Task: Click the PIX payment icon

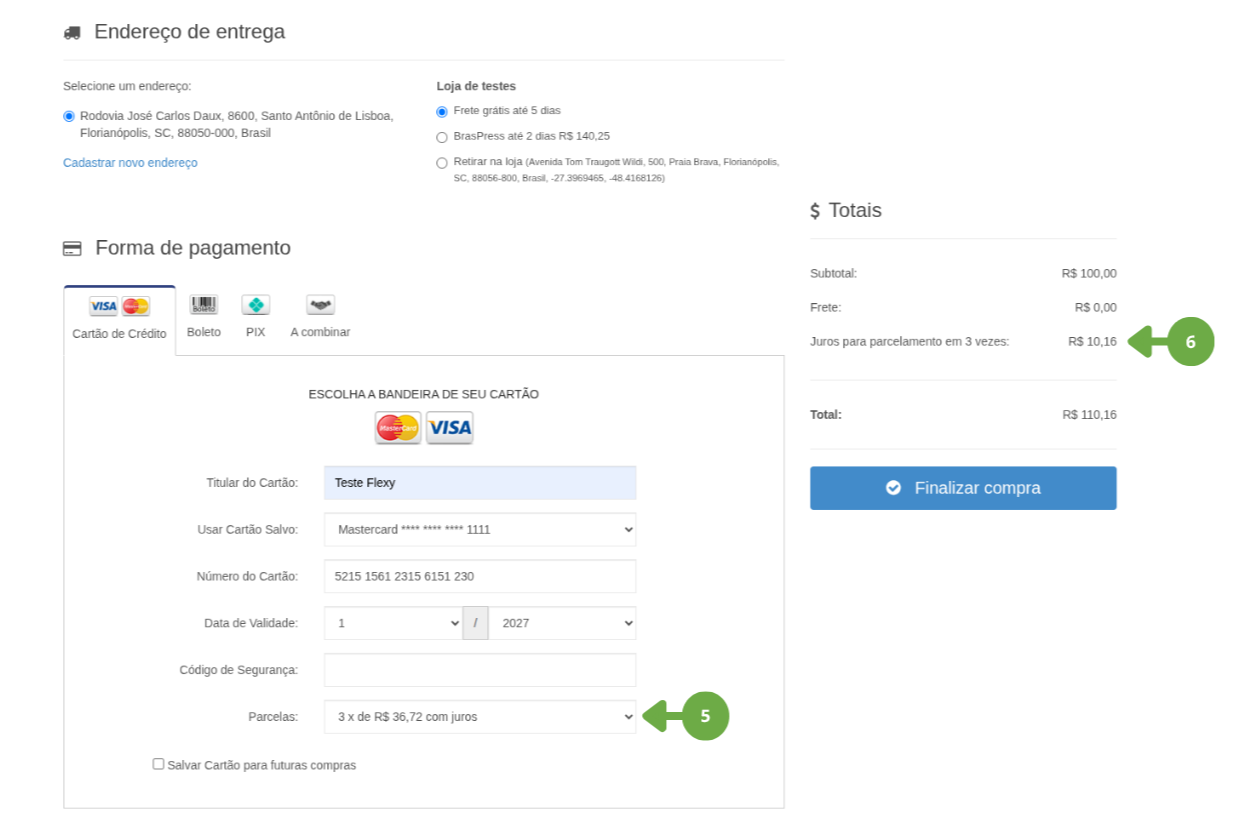Action: click(256, 305)
